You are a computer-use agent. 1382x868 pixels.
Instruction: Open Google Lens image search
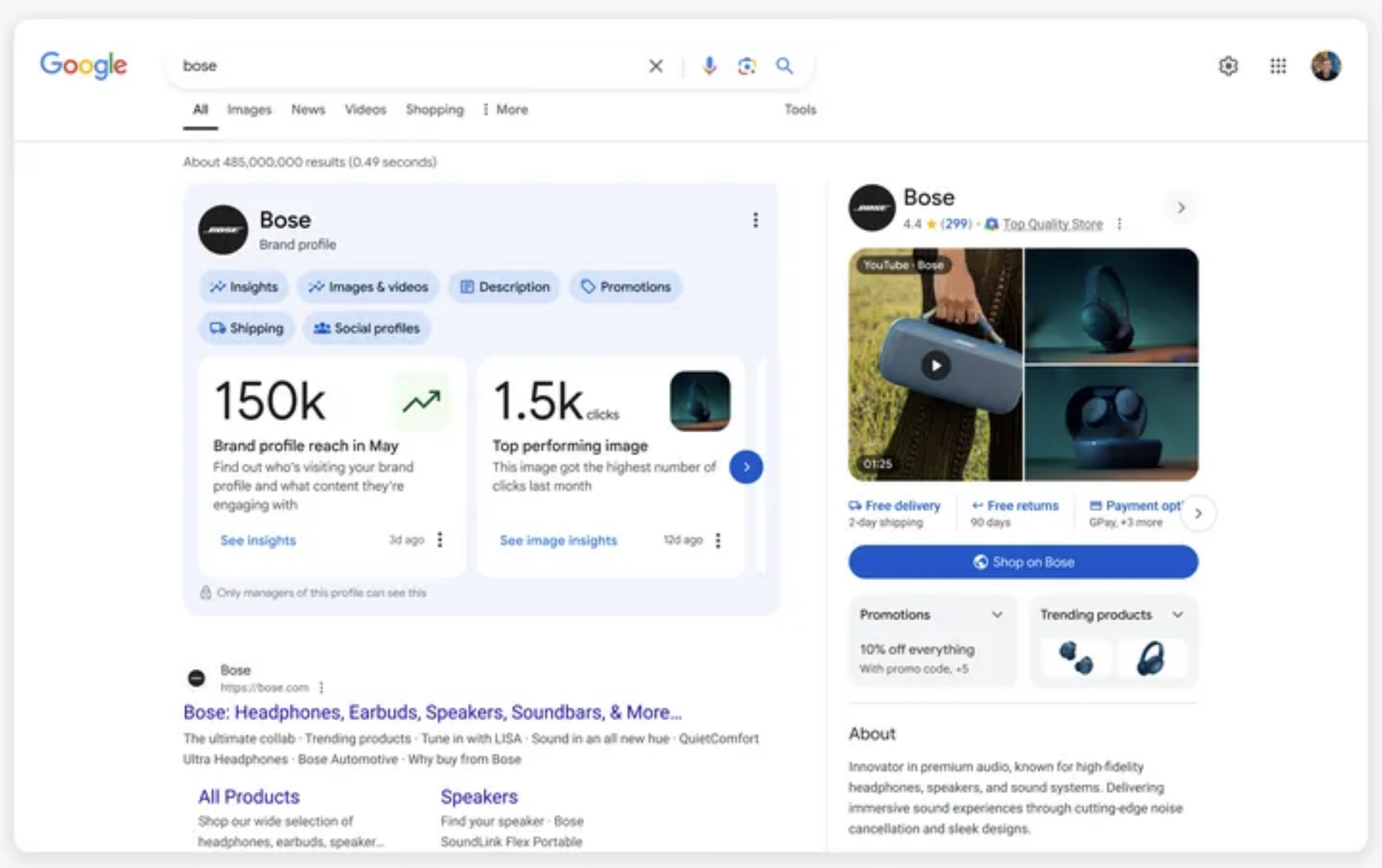[x=747, y=66]
